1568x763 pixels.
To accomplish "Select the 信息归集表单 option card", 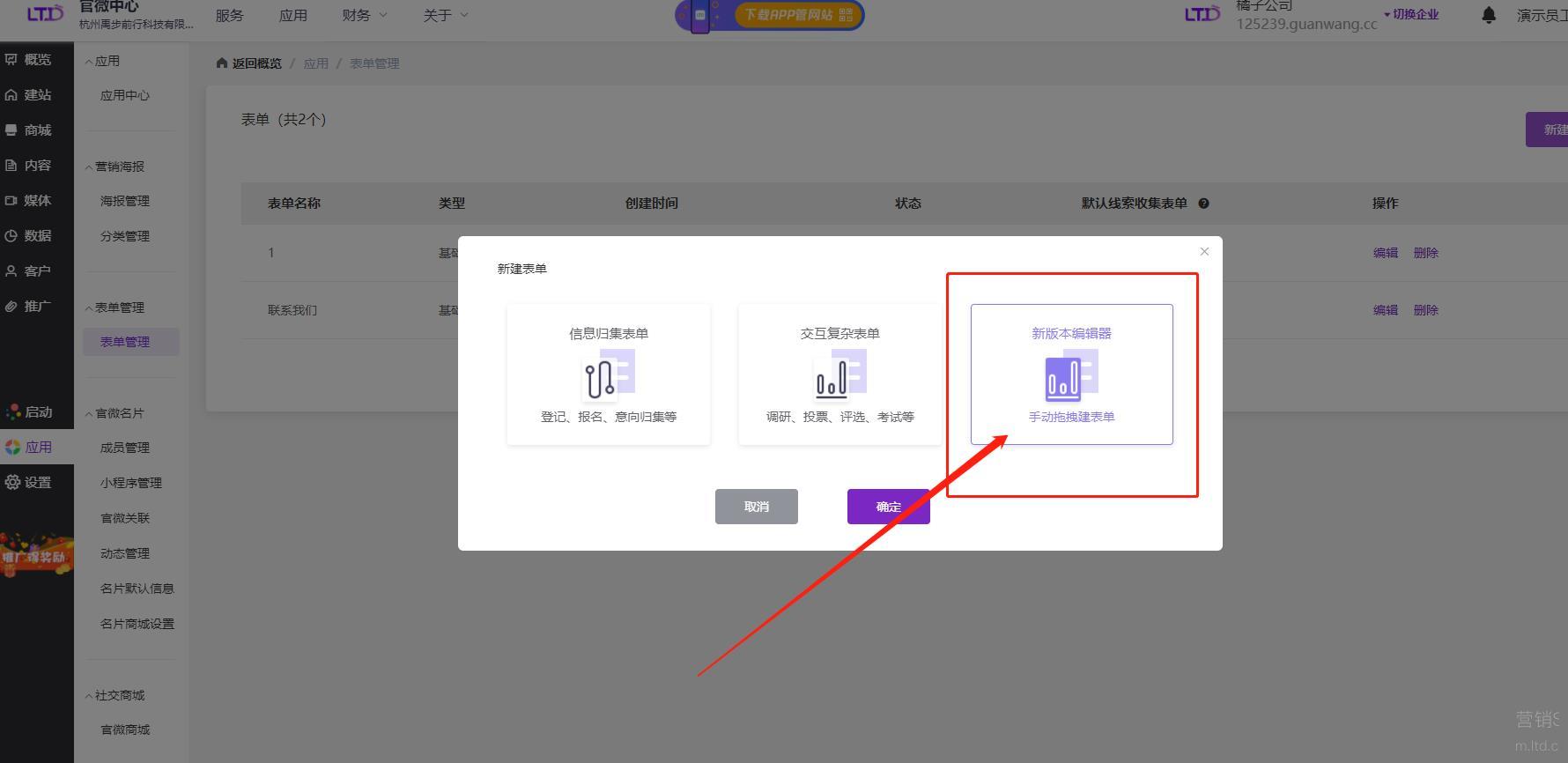I will point(608,374).
